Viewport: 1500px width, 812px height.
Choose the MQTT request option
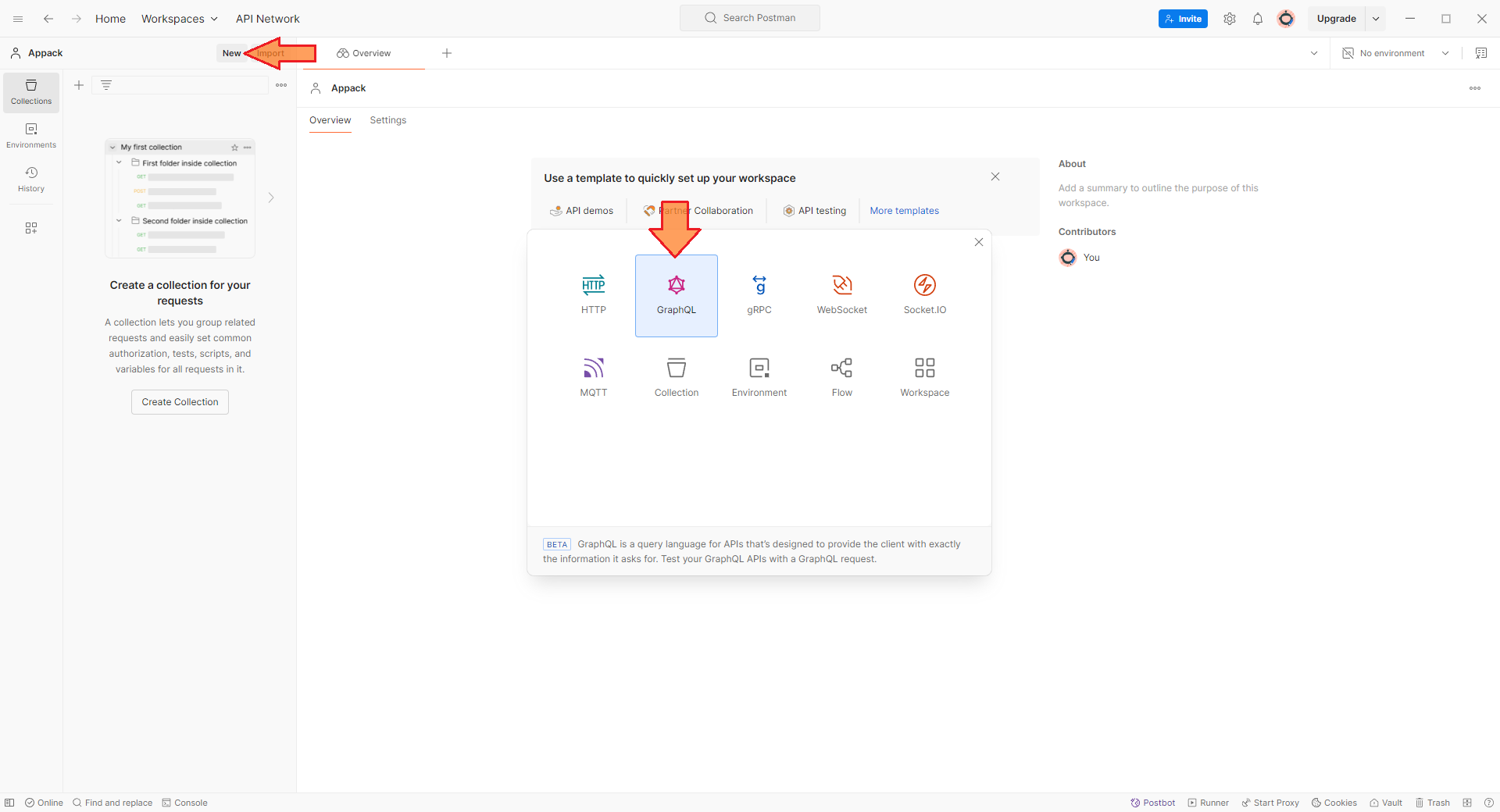594,378
